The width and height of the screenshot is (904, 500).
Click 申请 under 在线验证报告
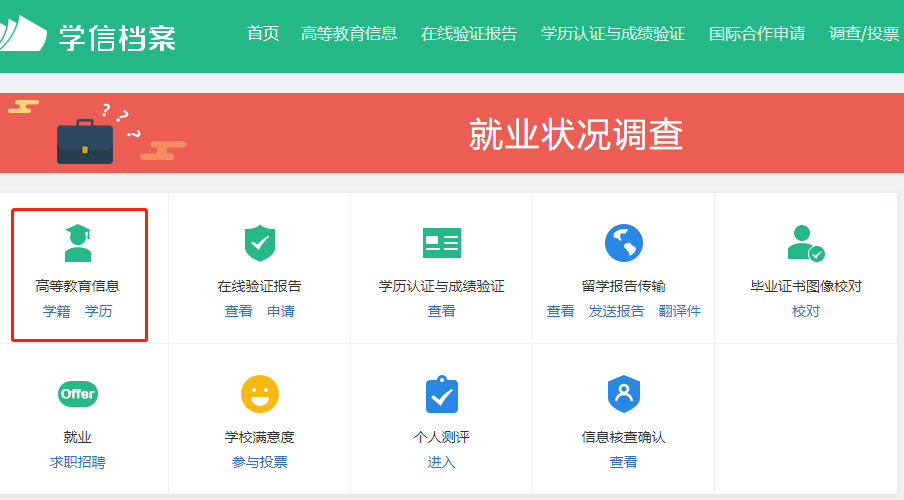pyautogui.click(x=281, y=311)
